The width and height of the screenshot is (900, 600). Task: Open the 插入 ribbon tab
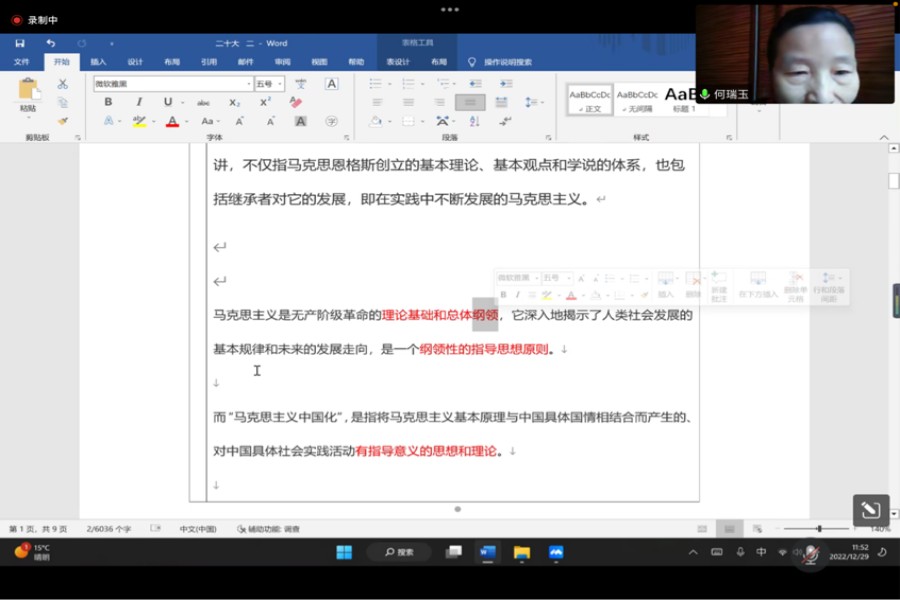click(98, 62)
